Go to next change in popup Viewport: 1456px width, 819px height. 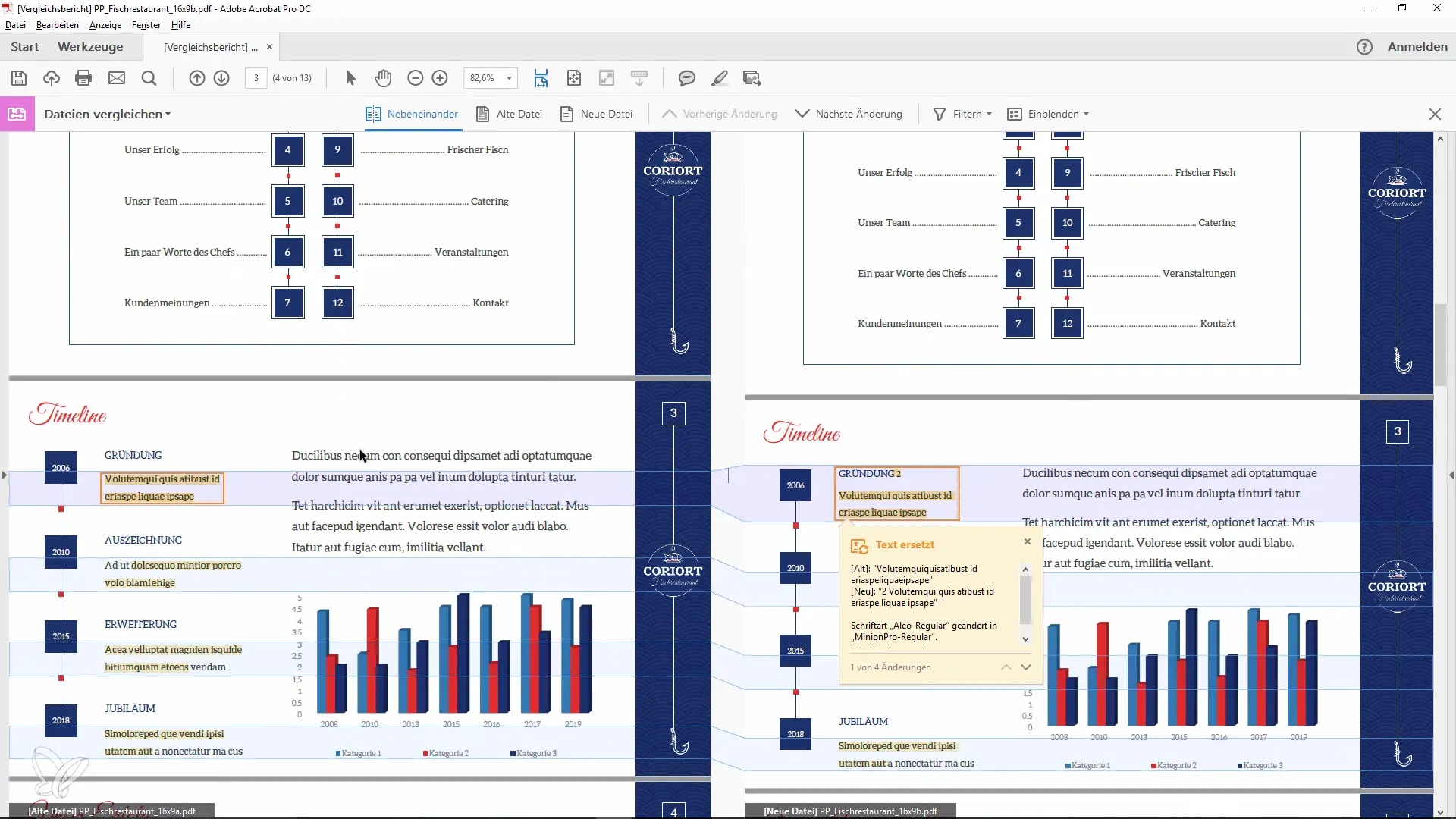(1026, 667)
